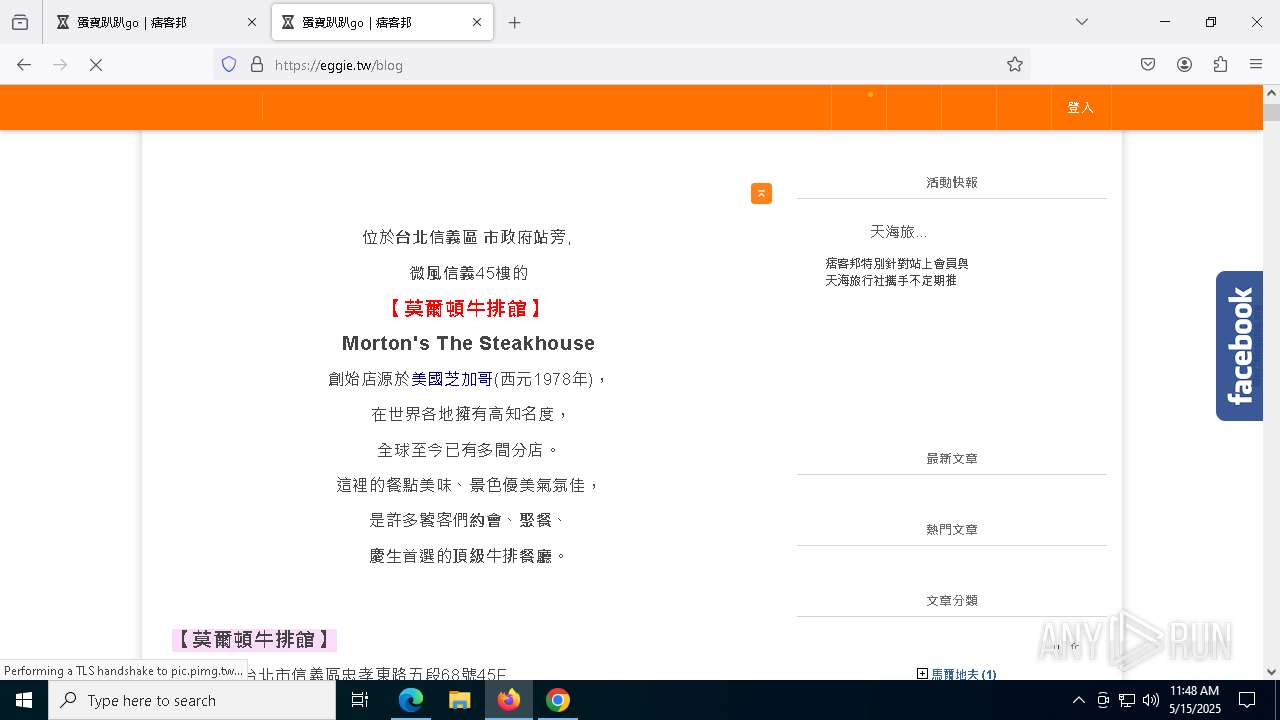This screenshot has height=720, width=1280.
Task: Show hidden tray icons chevron
Action: tap(1078, 700)
